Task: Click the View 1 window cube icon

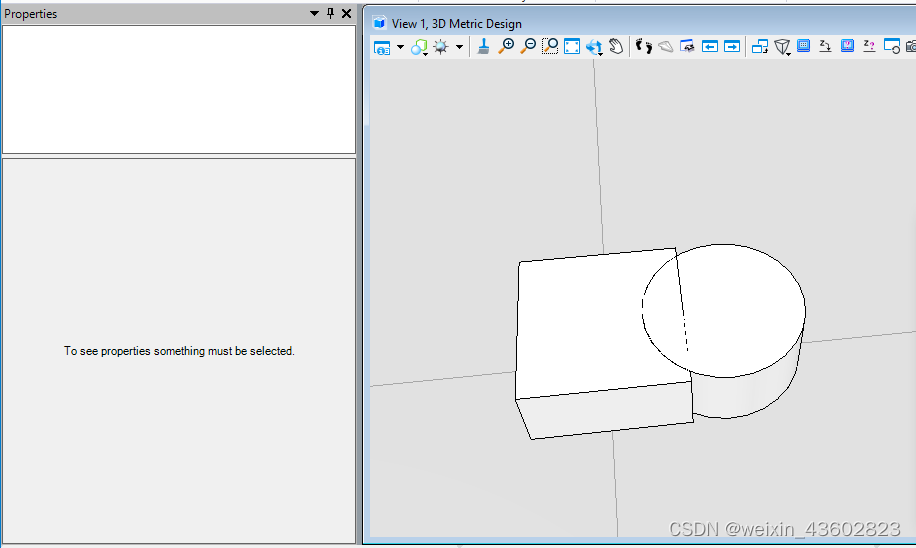Action: point(380,23)
